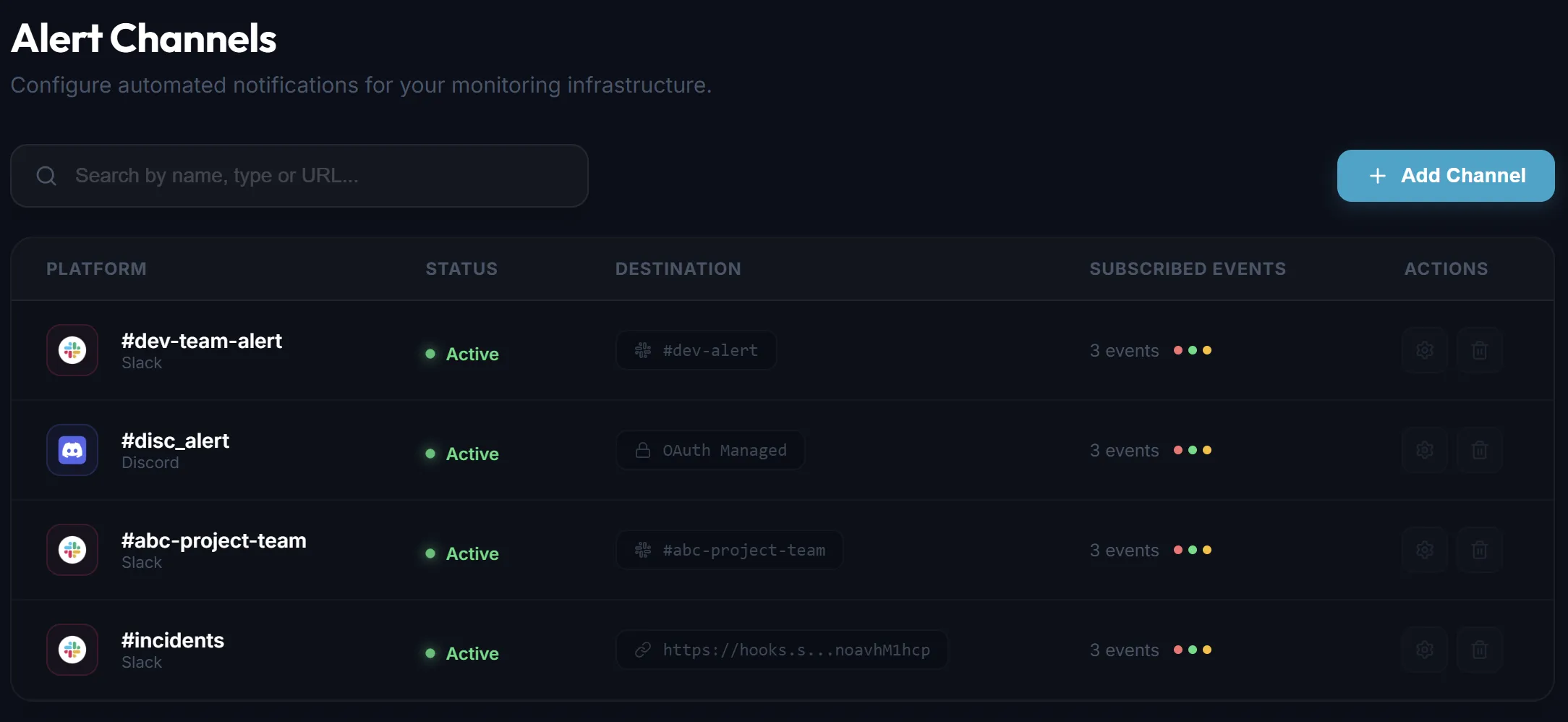Click the OAuth Managed destination badge
The image size is (1568, 722).
(x=710, y=450)
